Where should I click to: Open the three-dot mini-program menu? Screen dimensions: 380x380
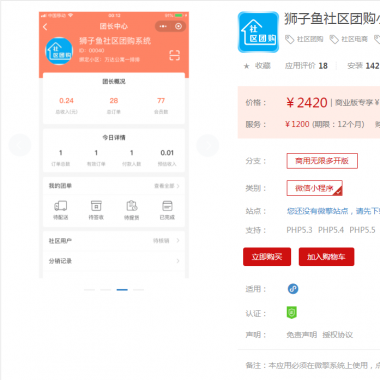[x=163, y=26]
